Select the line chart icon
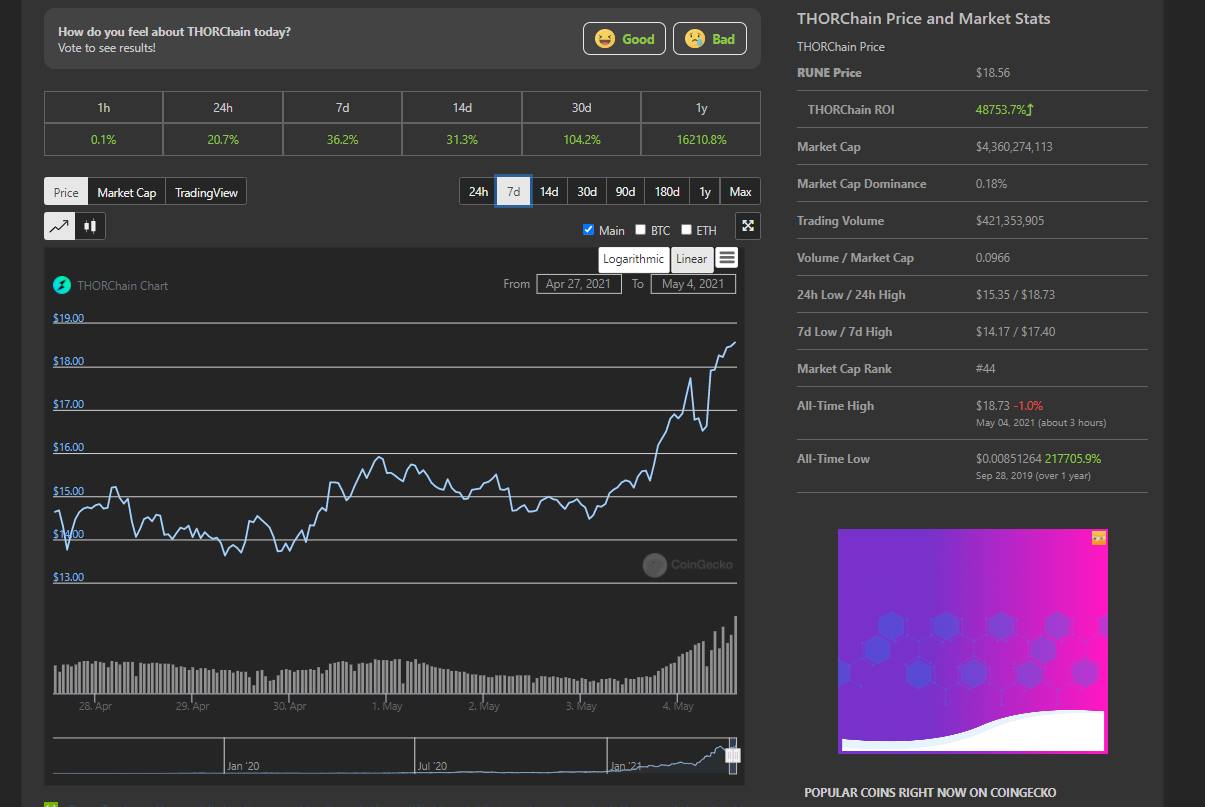This screenshot has height=807, width=1205. pos(60,226)
